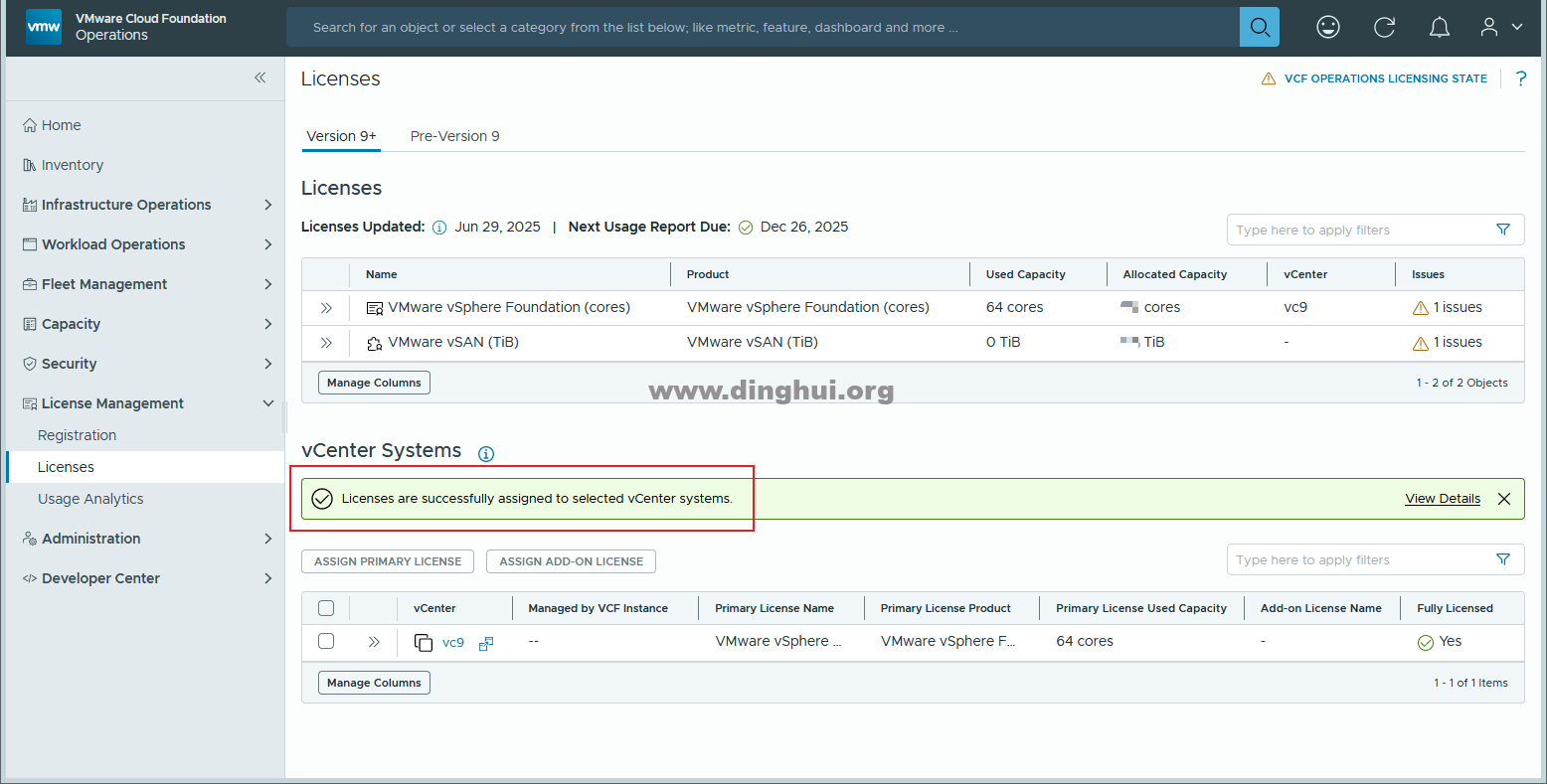Click the 0 TiB used capacity cell
The width and height of the screenshot is (1547, 784).
1003,342
